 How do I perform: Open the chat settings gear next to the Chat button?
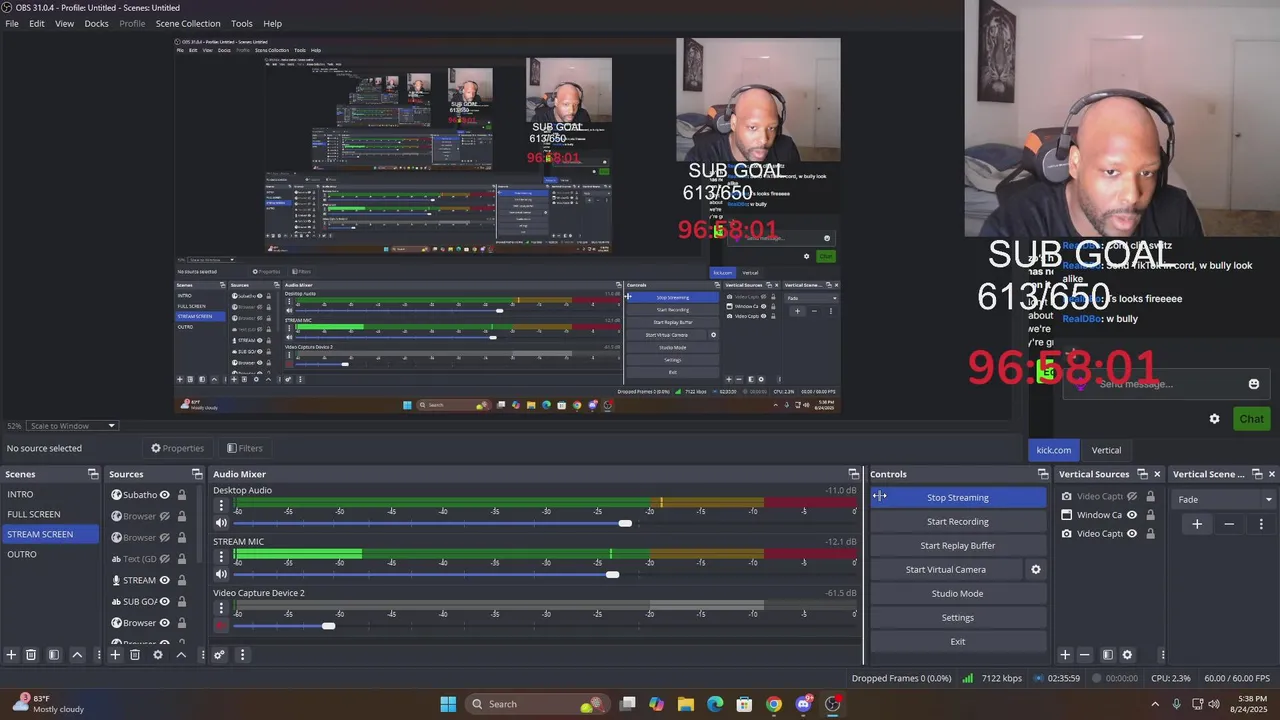(x=1215, y=419)
